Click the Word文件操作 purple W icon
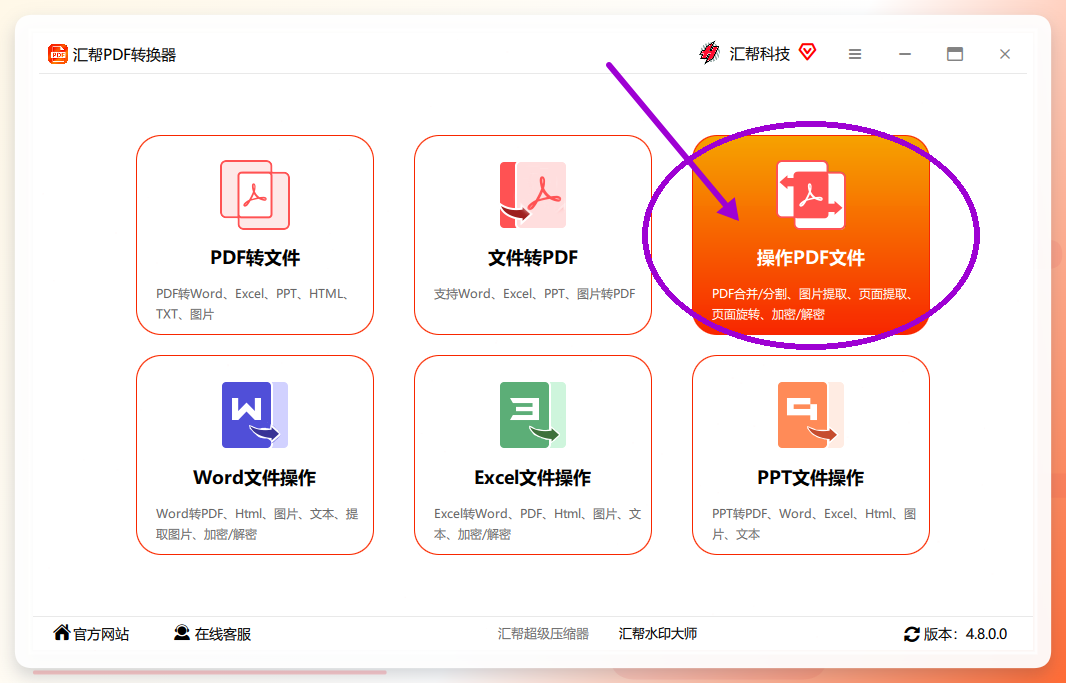Screen dimensions: 1066x683 click(x=255, y=415)
